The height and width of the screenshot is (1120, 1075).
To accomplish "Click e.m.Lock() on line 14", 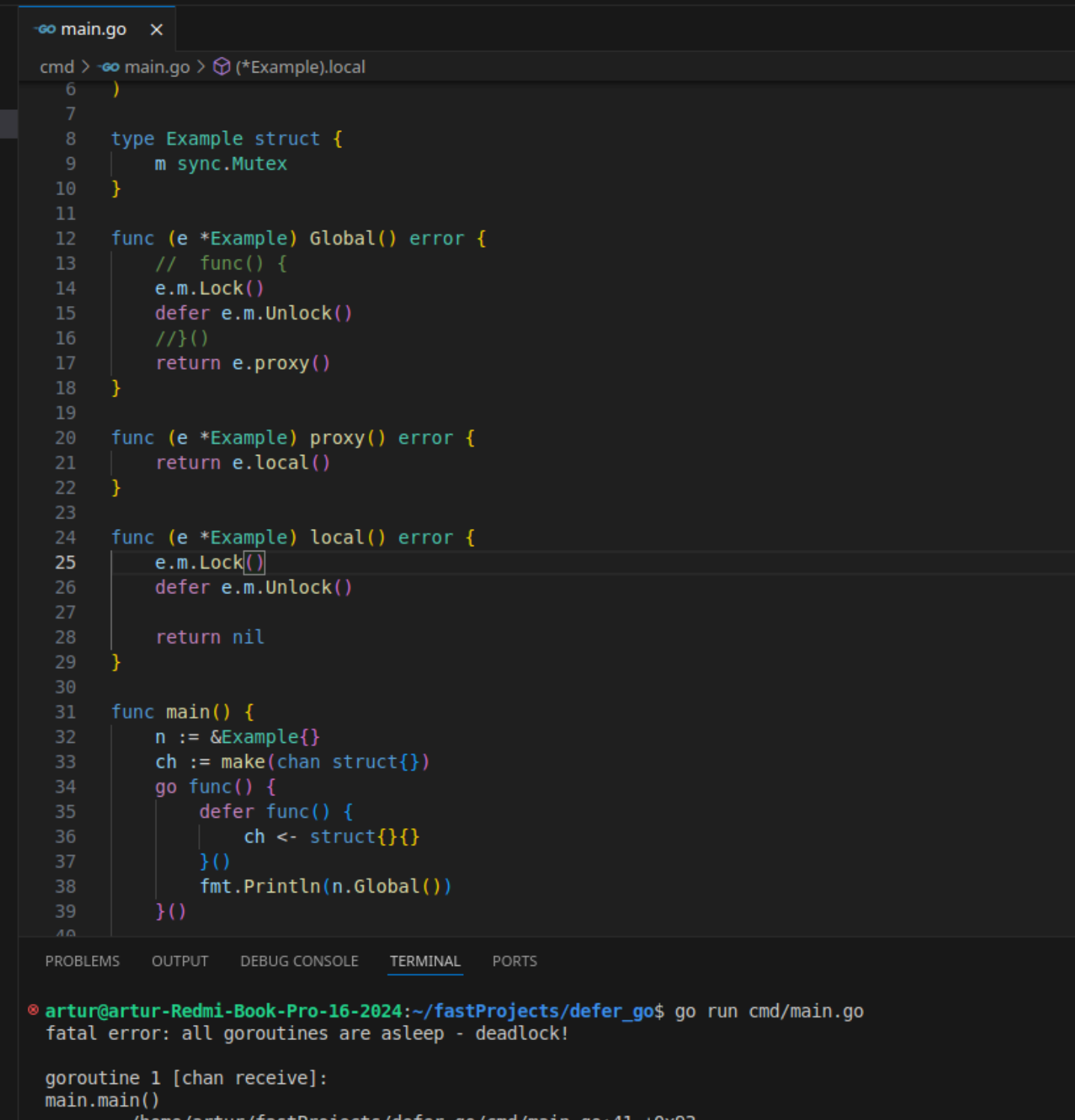I will pos(209,288).
